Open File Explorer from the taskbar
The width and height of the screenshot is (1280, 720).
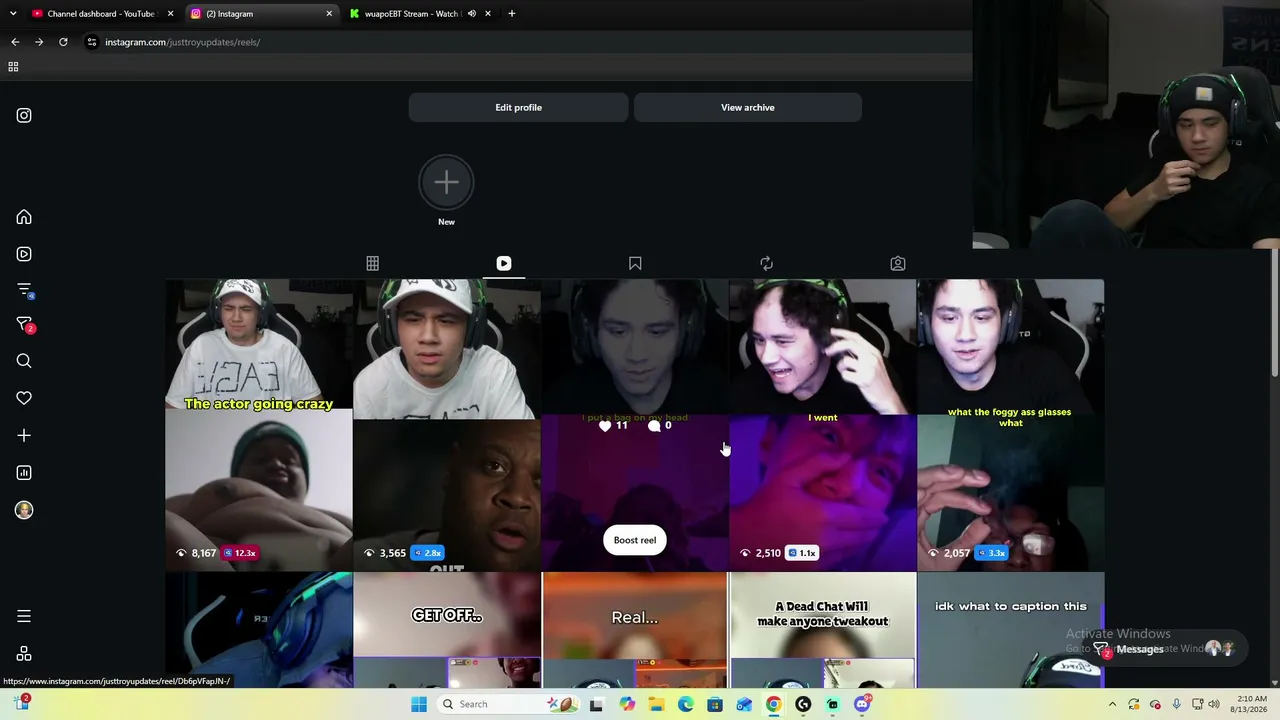pos(656,704)
